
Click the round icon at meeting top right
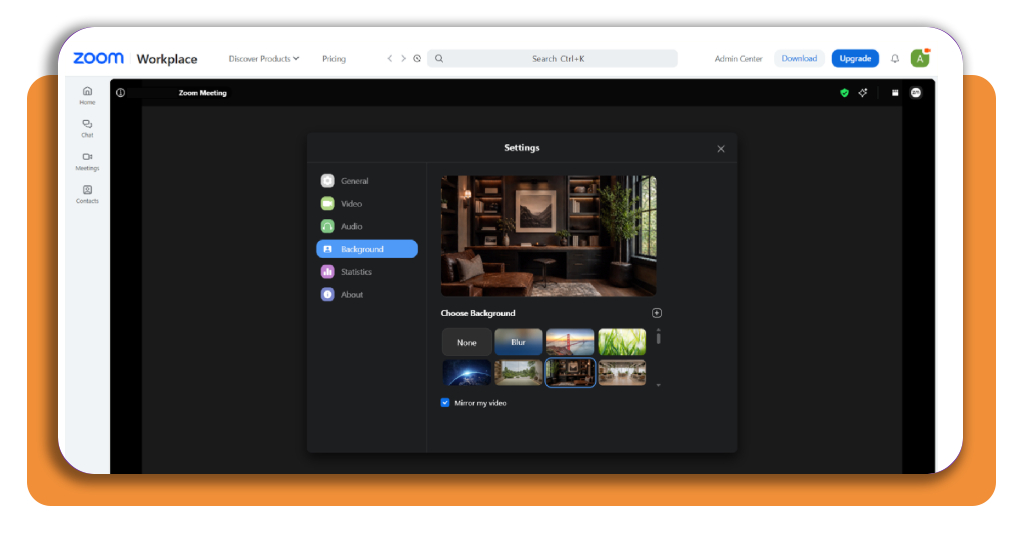[916, 93]
